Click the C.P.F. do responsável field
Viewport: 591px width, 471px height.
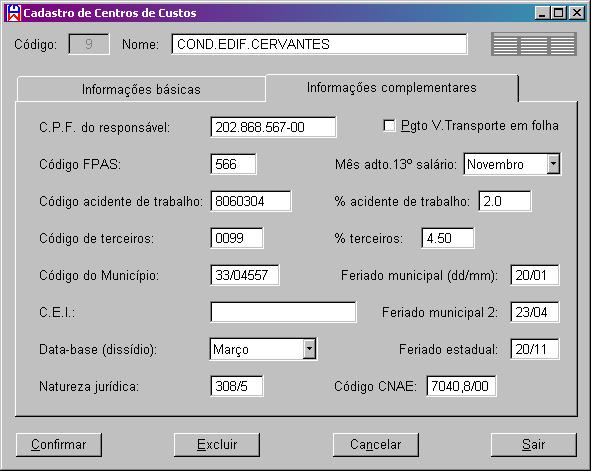click(x=273, y=127)
